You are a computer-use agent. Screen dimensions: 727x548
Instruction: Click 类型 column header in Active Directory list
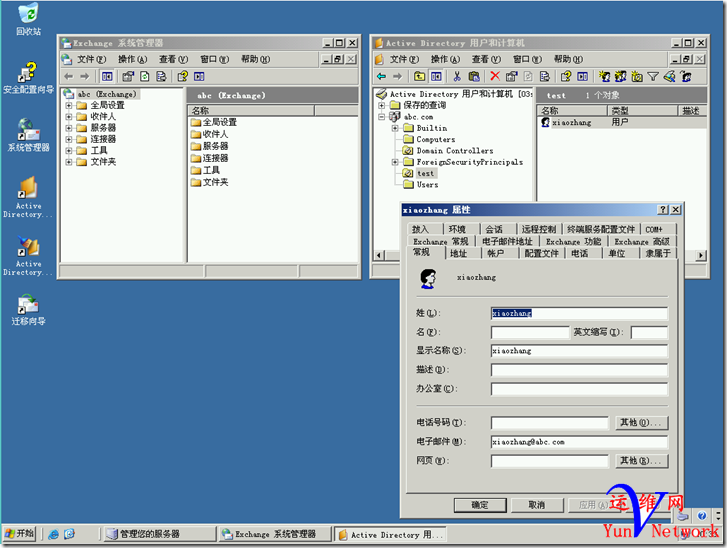coord(642,110)
